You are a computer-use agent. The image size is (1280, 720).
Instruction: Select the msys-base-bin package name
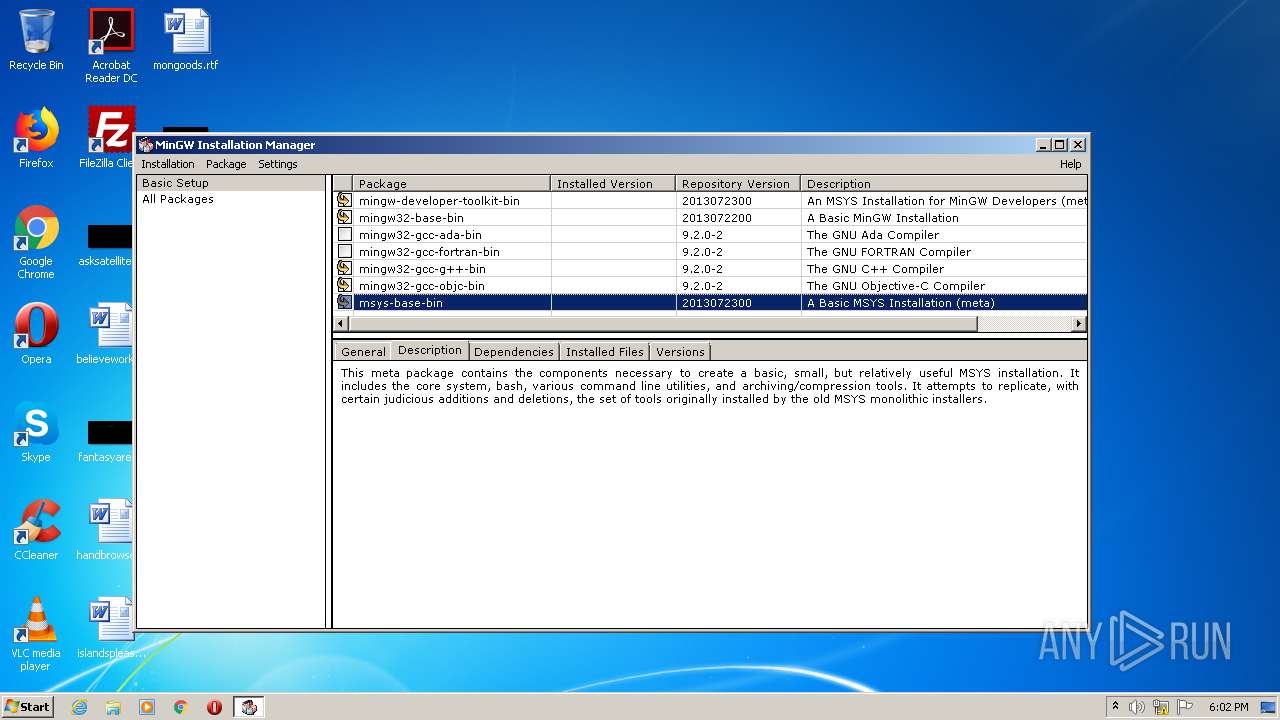(400, 303)
